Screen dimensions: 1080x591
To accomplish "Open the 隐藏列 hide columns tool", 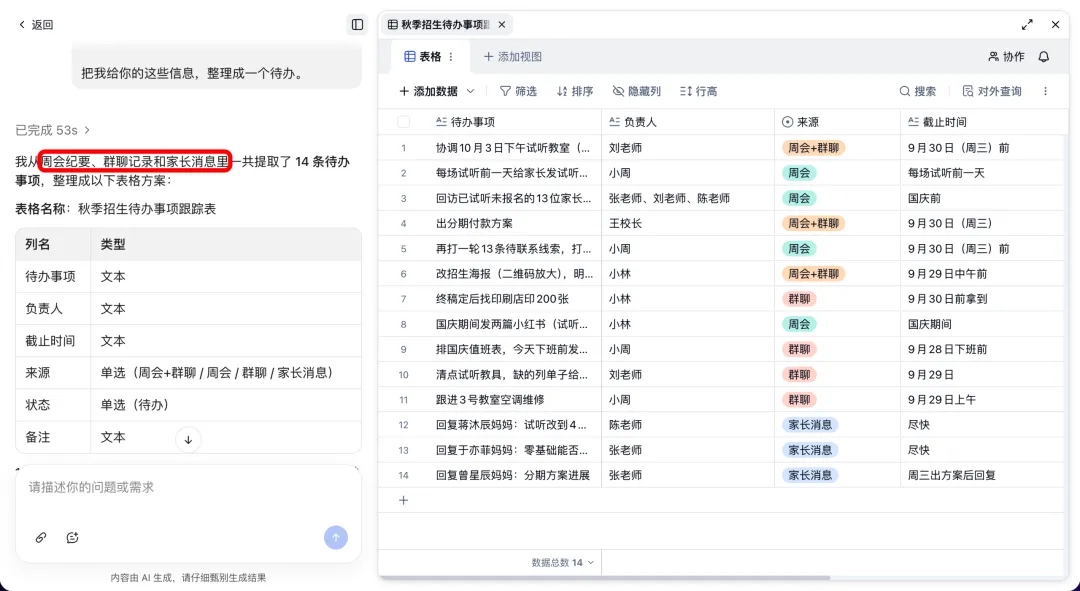I will [636, 92].
